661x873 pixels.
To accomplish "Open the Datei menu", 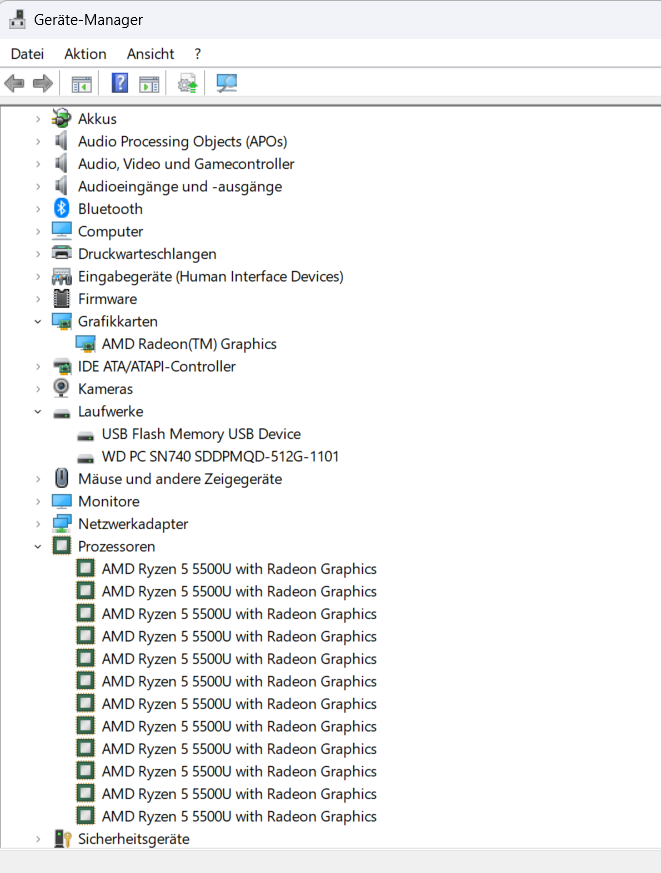I will coord(27,53).
